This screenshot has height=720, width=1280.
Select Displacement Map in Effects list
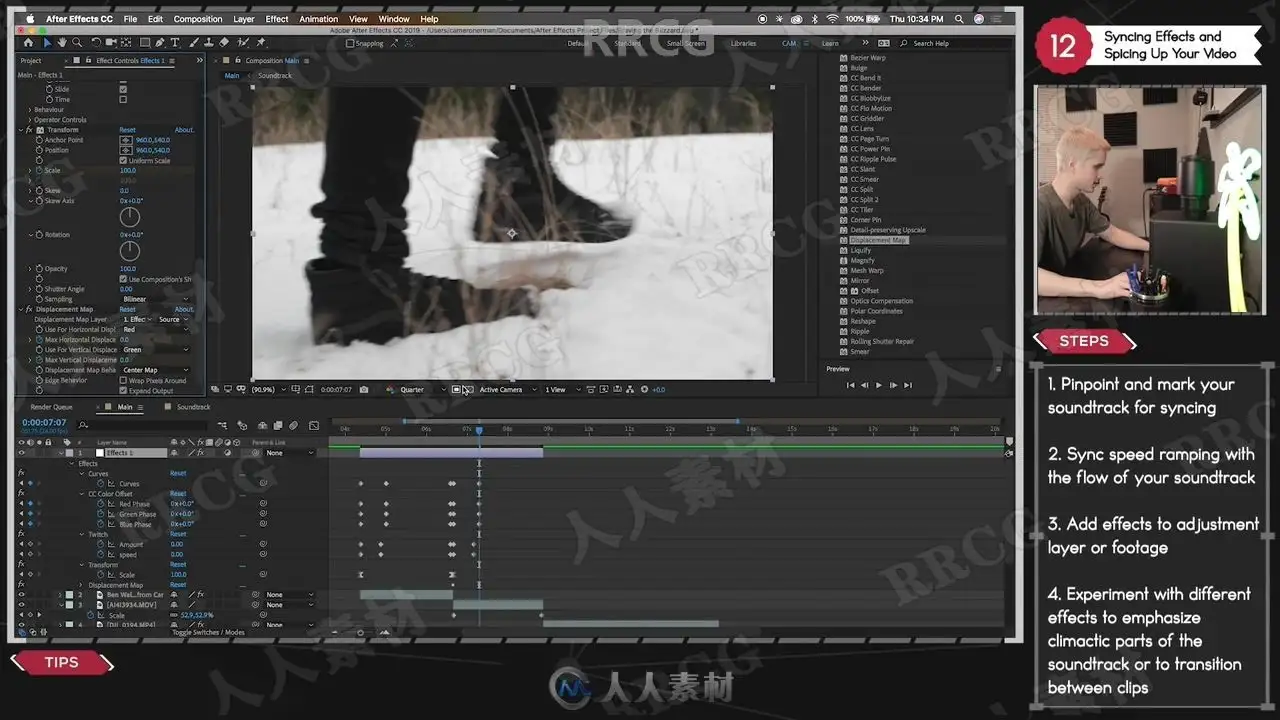pos(878,240)
